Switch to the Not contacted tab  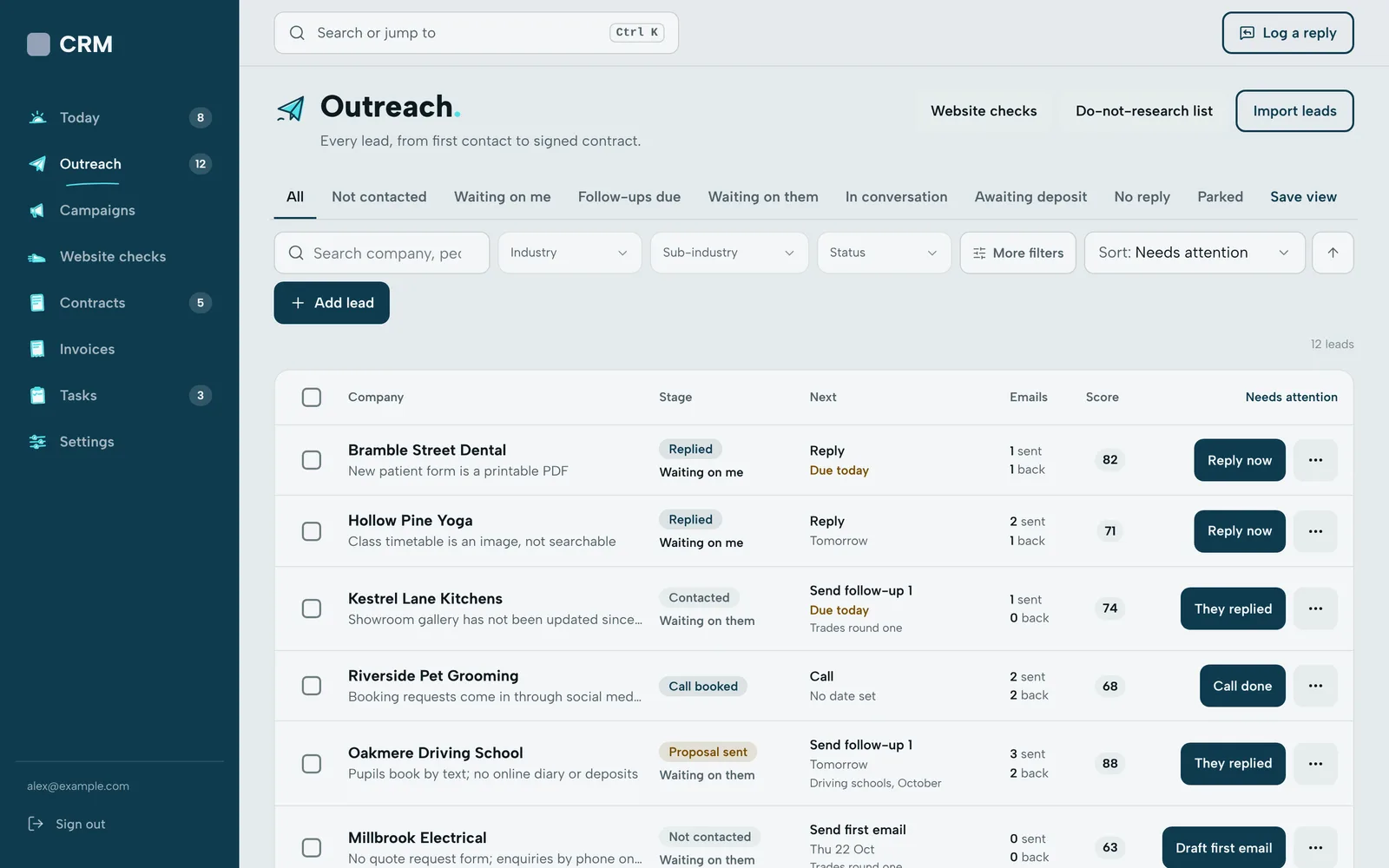click(379, 197)
